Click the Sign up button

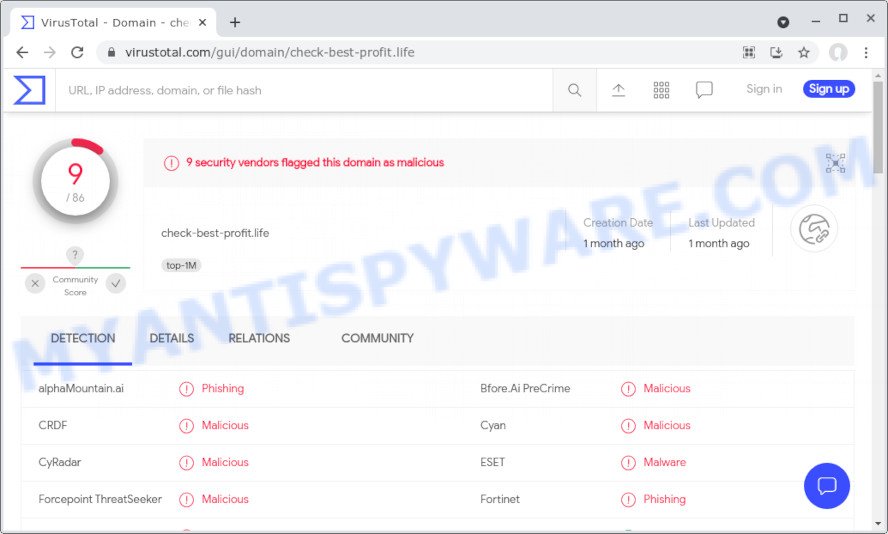point(829,89)
